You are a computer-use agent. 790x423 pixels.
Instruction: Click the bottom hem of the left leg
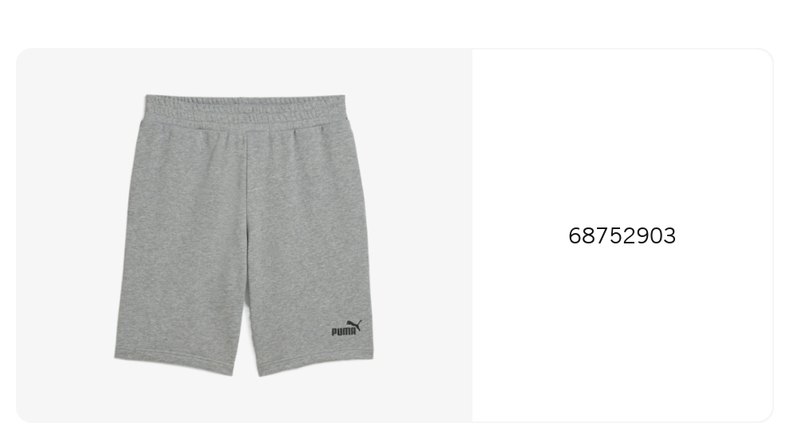pos(174,362)
